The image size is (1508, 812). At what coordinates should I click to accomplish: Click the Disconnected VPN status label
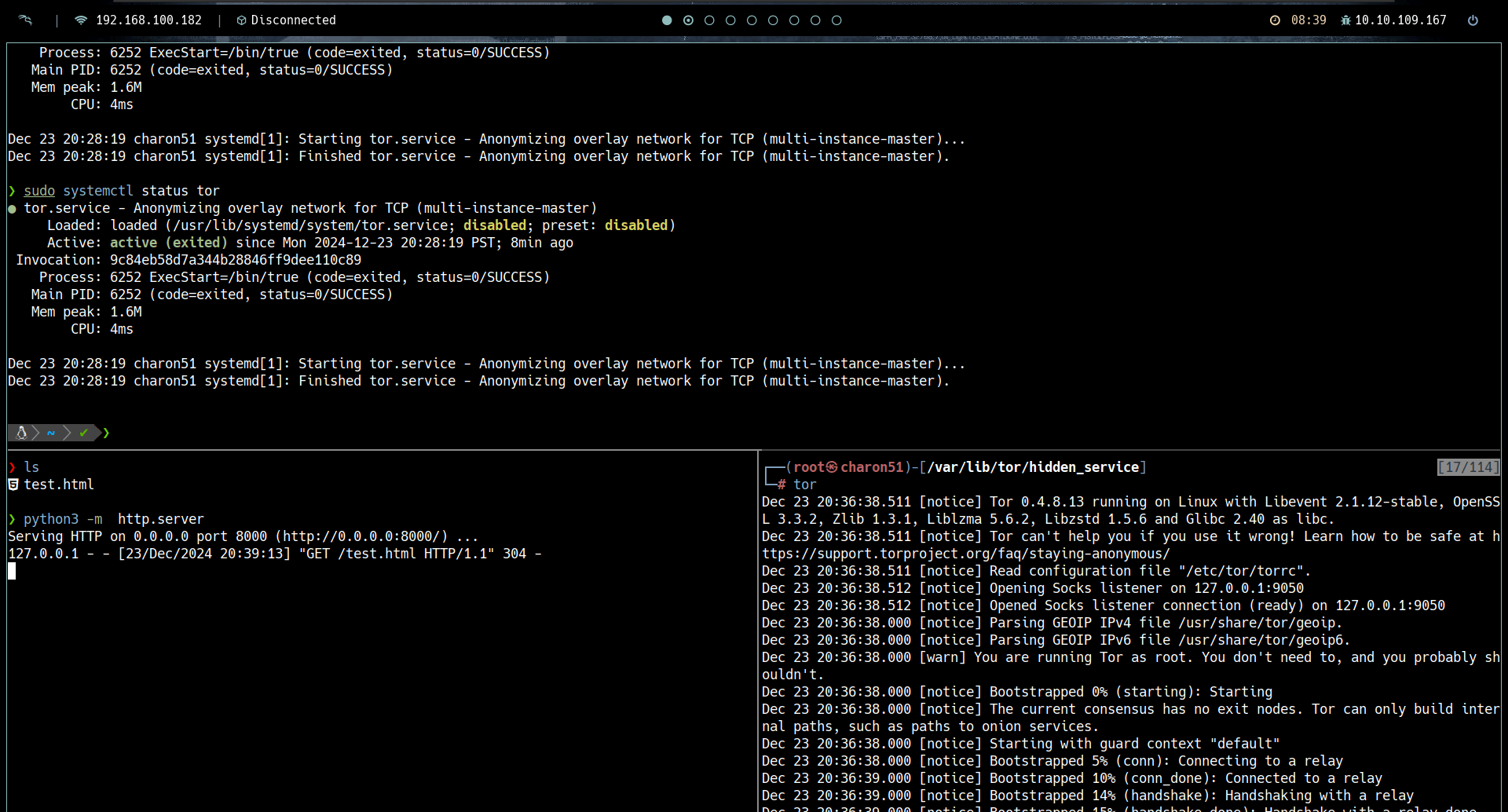click(293, 20)
